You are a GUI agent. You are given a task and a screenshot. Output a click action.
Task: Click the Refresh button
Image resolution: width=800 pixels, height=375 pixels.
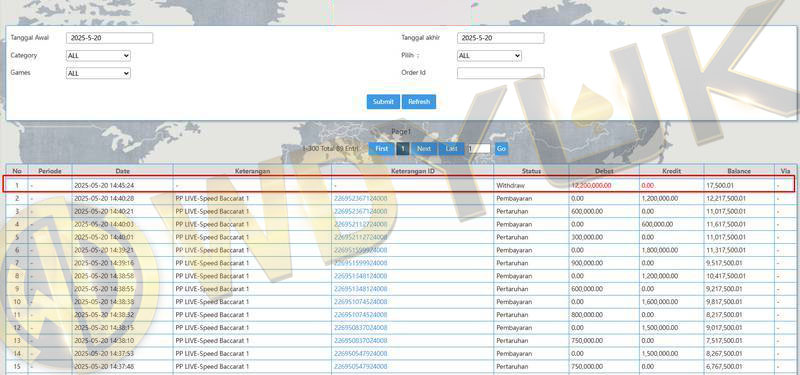[x=419, y=102]
